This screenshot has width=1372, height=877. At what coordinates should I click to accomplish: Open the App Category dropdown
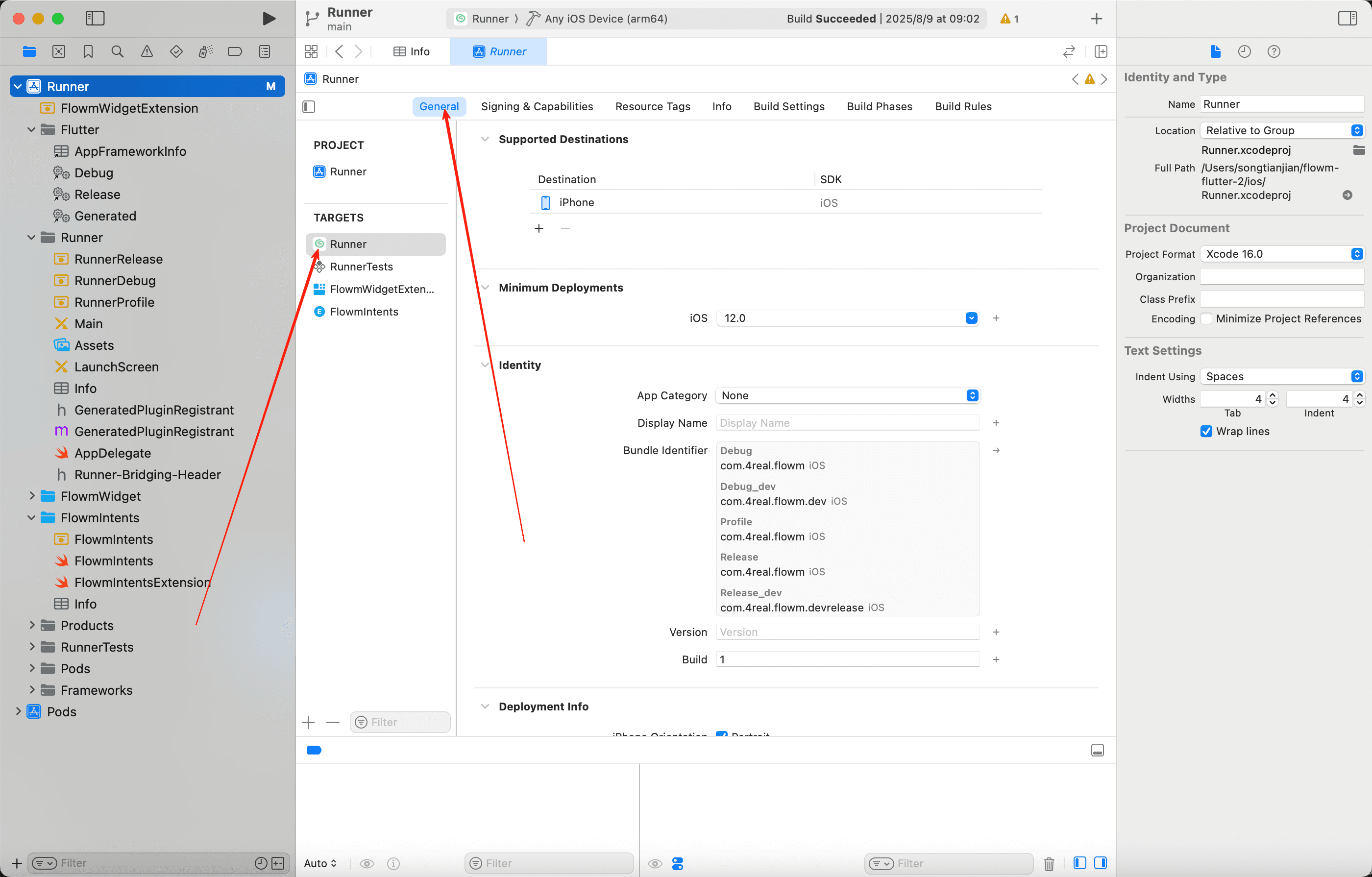click(972, 395)
